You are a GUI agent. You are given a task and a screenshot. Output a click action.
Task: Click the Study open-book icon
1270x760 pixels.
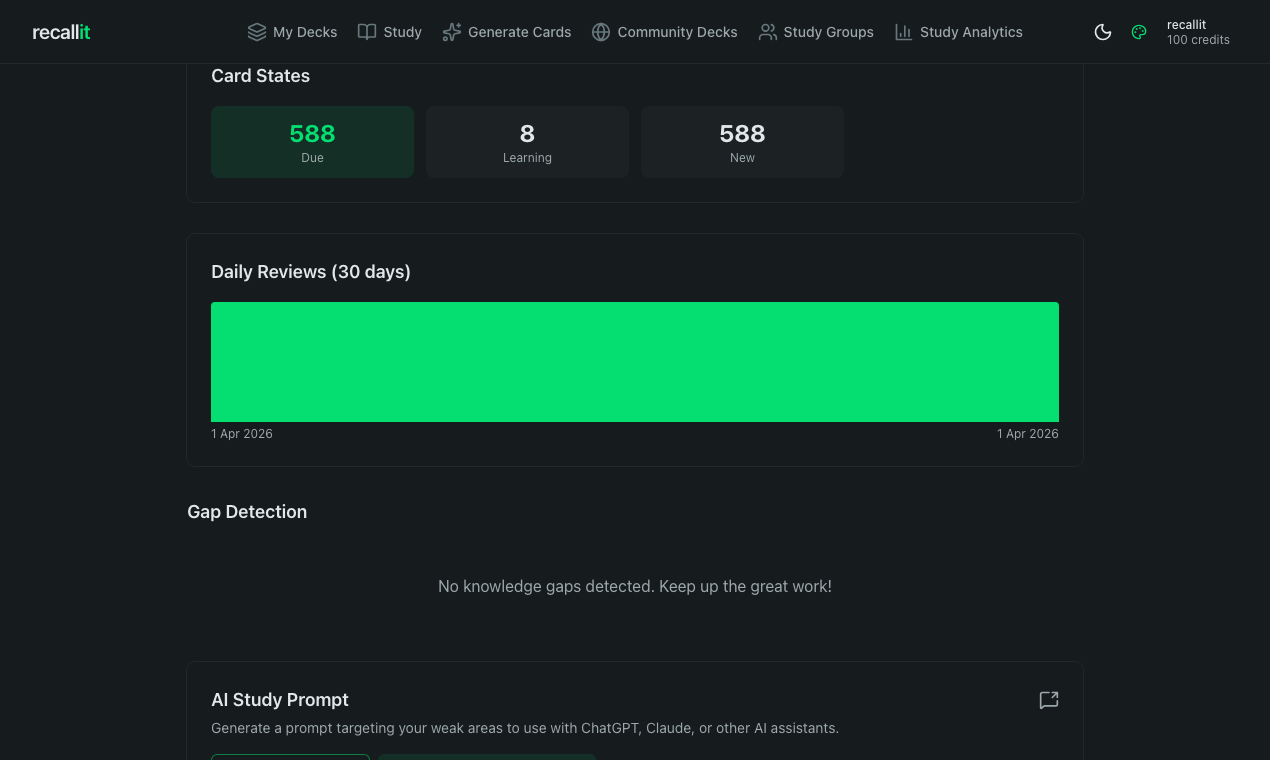tap(366, 31)
